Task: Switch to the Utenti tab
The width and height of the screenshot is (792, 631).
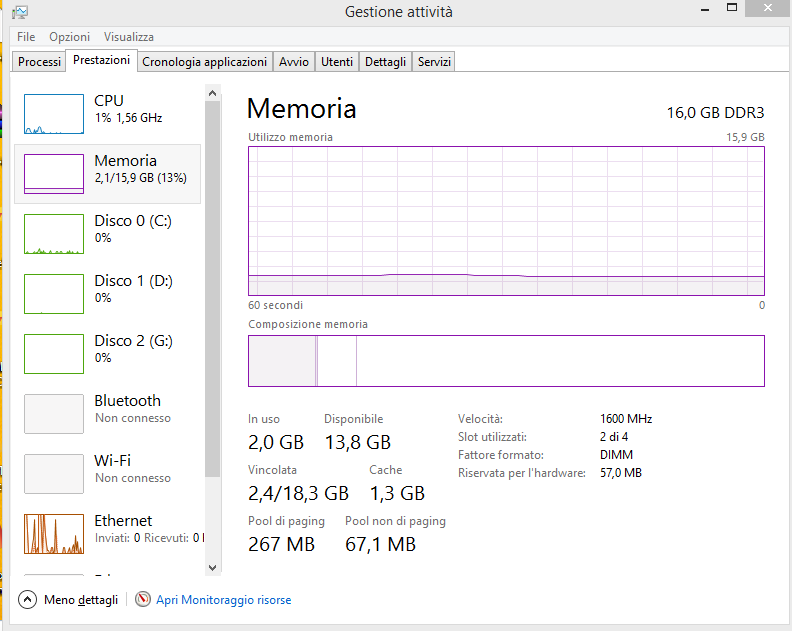Action: click(337, 62)
